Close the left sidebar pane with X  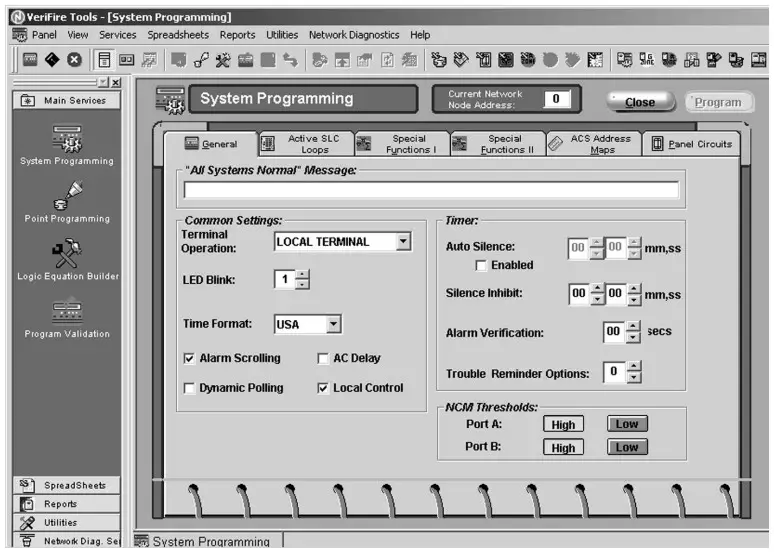116,82
